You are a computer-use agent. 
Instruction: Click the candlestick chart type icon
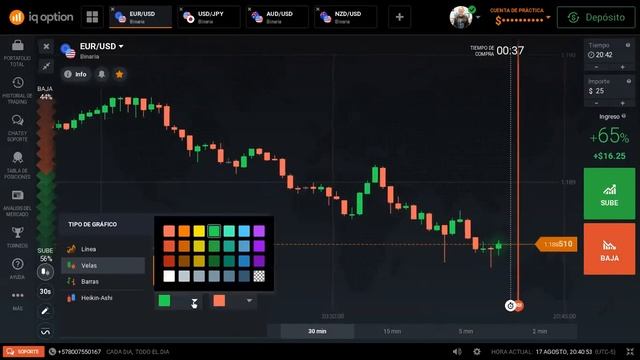tap(45, 272)
